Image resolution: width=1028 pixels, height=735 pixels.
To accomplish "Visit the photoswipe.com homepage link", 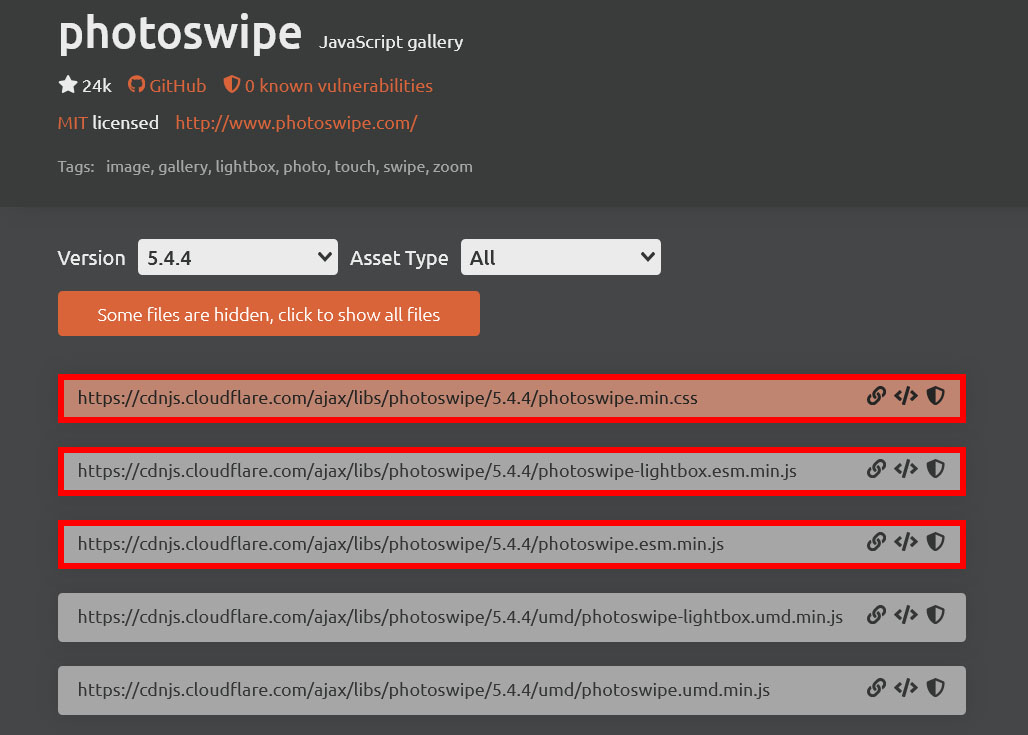I will [296, 123].
